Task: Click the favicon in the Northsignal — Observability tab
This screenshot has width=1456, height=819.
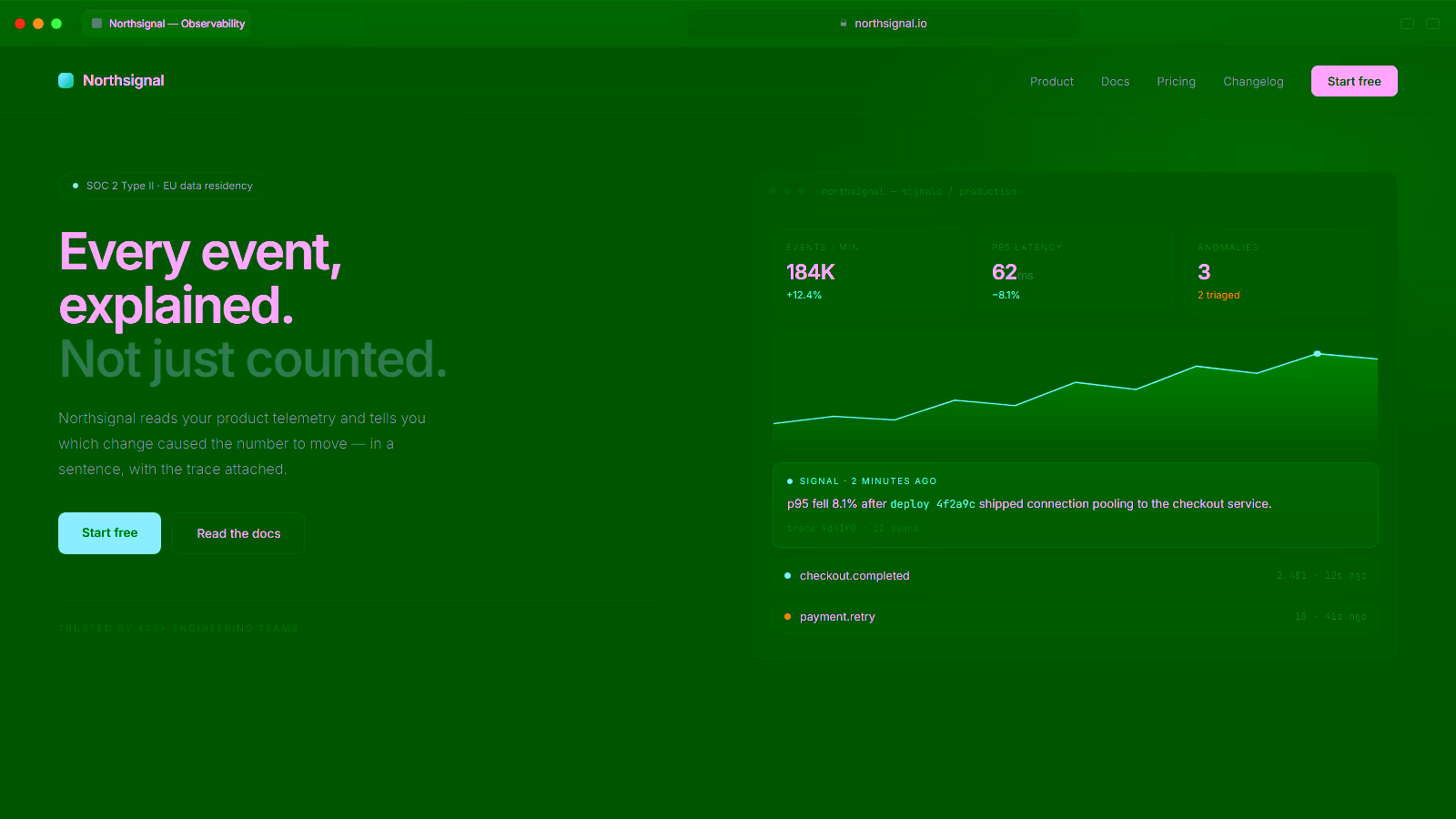Action: tap(96, 24)
